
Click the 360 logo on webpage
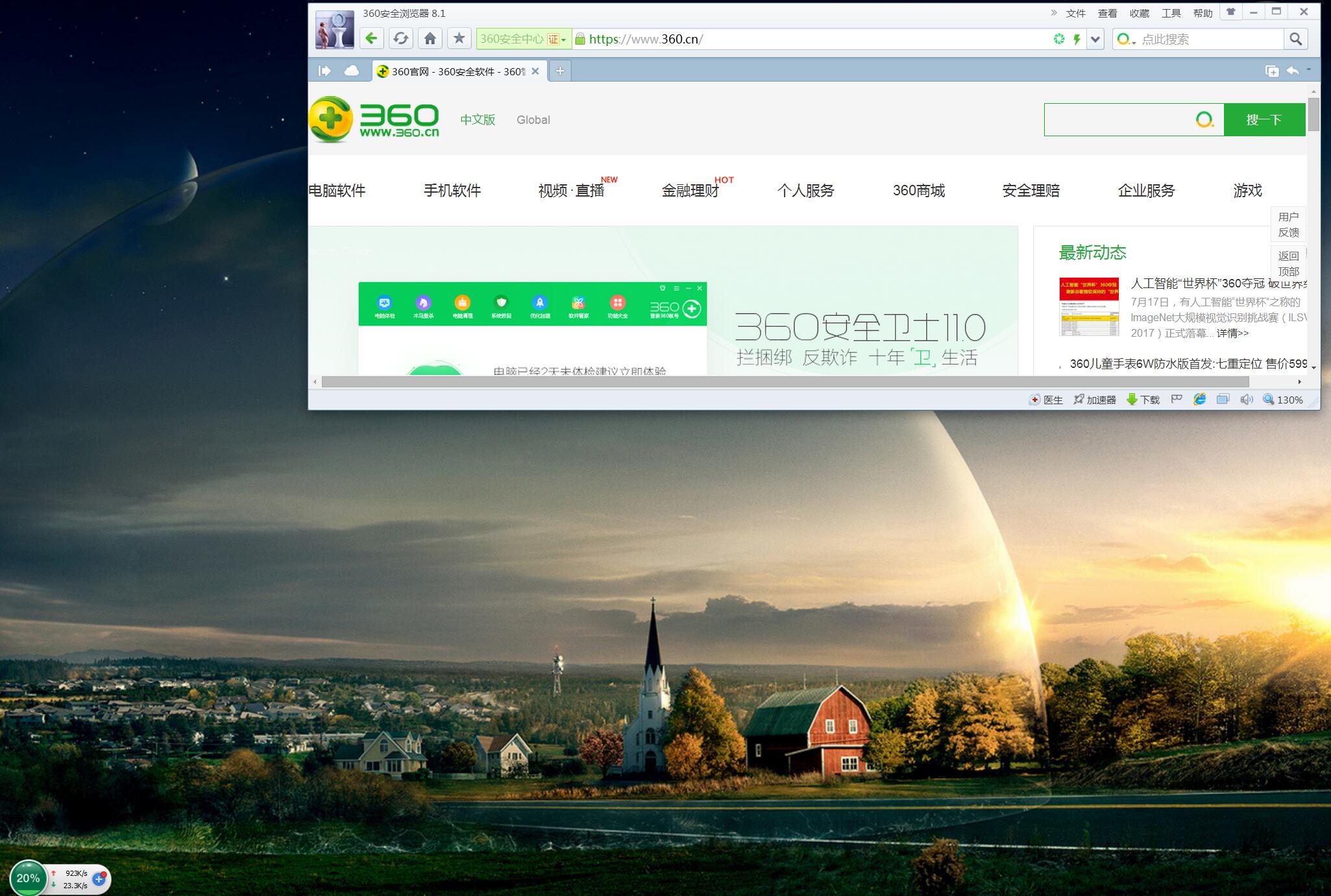pos(374,119)
